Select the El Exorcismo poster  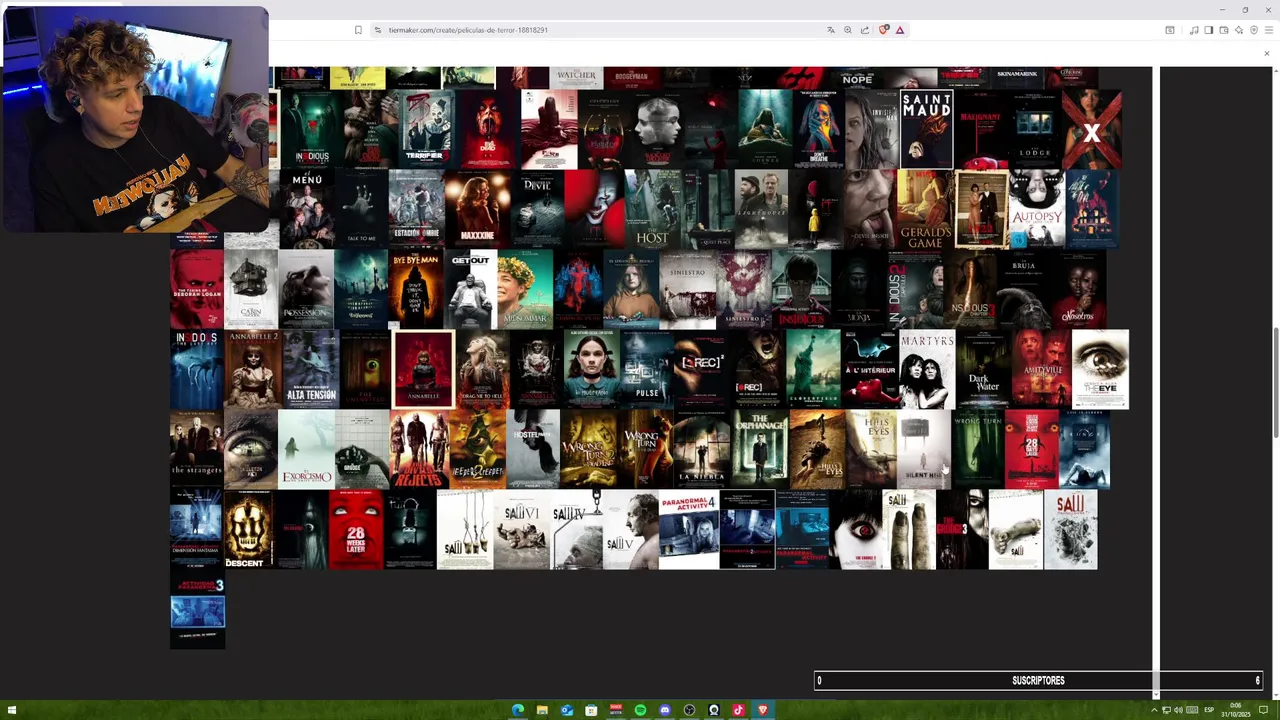tap(306, 449)
